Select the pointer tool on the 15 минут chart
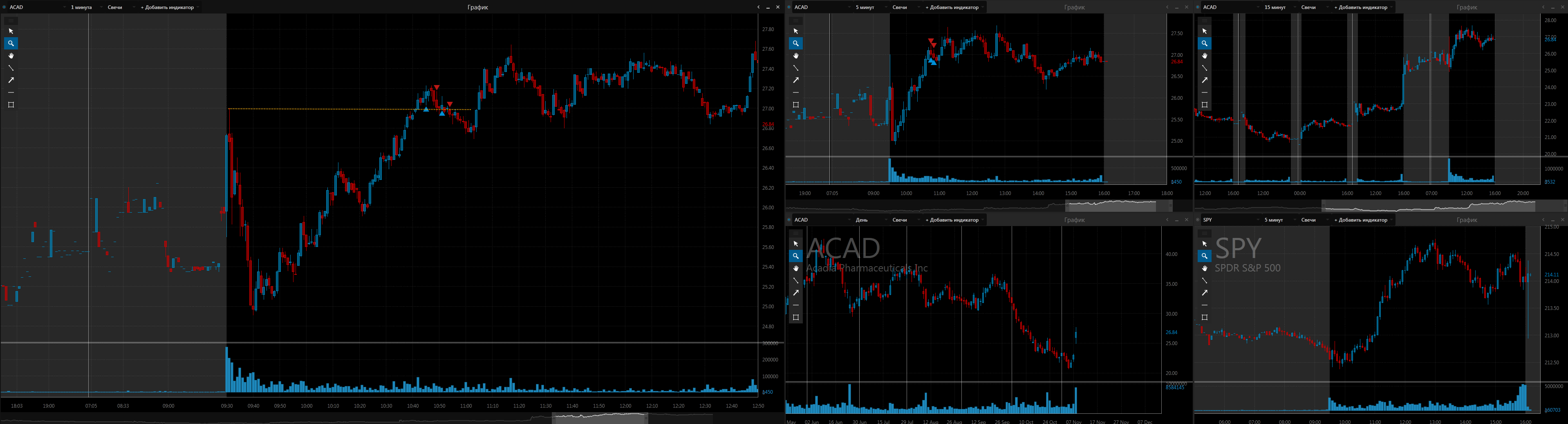The height and width of the screenshot is (424, 1568). [1205, 31]
